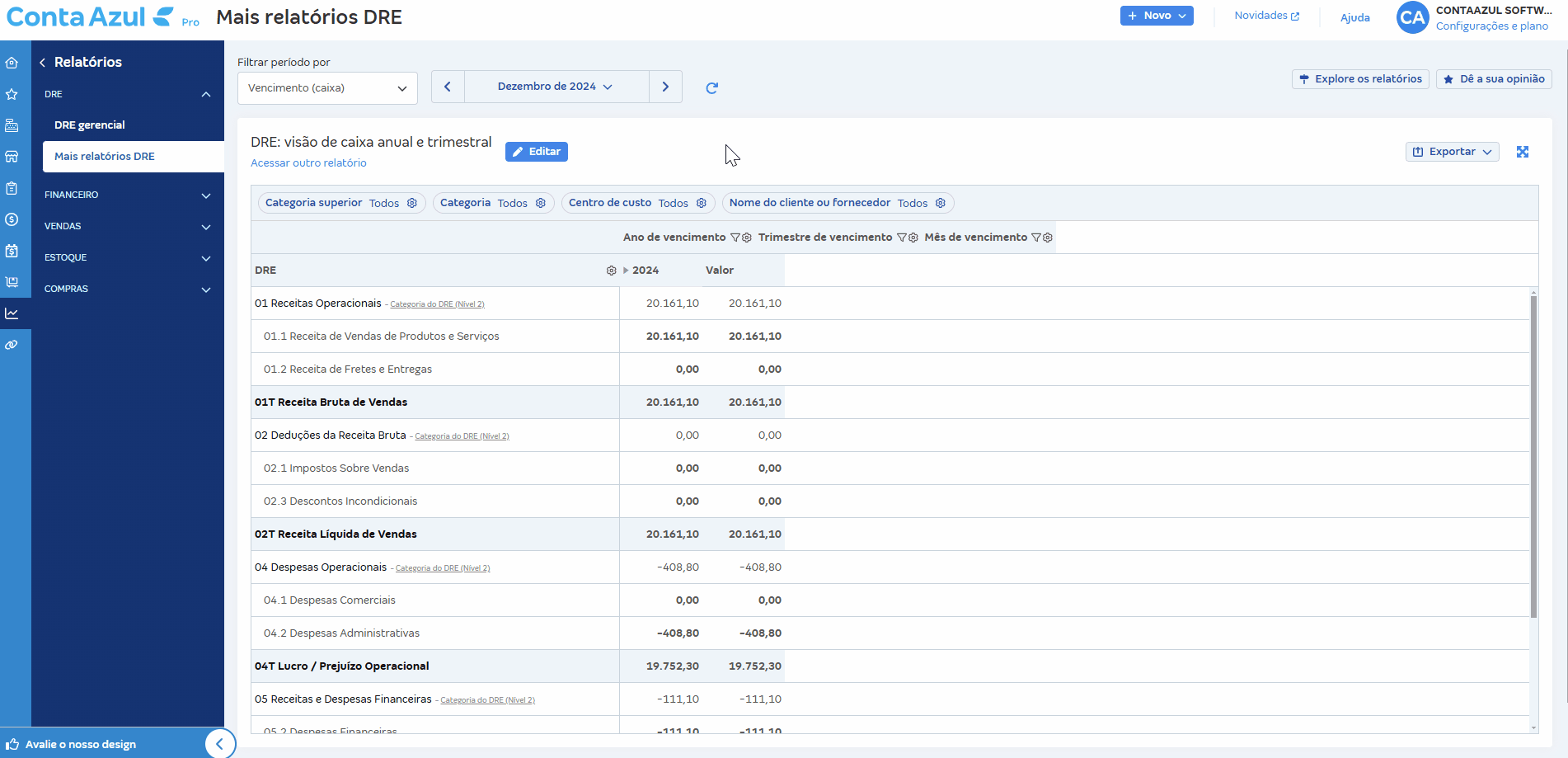Screen dimensions: 1568x758
Task: Open the Exportar dropdown menu
Action: (x=1452, y=152)
